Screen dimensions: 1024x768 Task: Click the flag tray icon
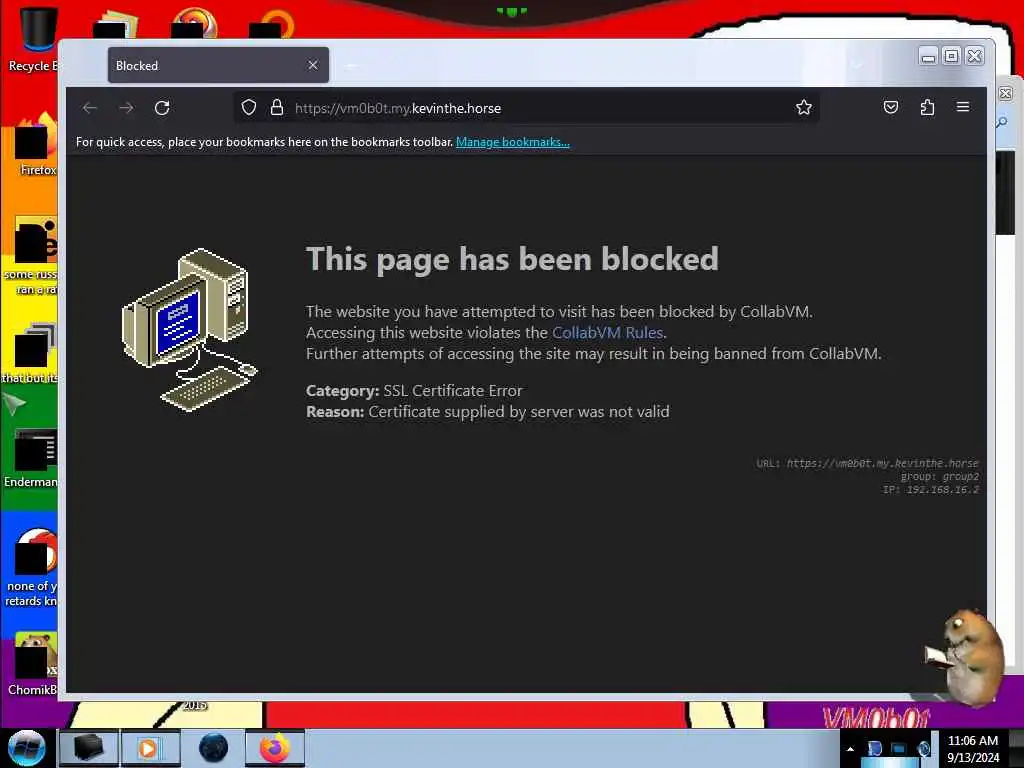(x=874, y=748)
